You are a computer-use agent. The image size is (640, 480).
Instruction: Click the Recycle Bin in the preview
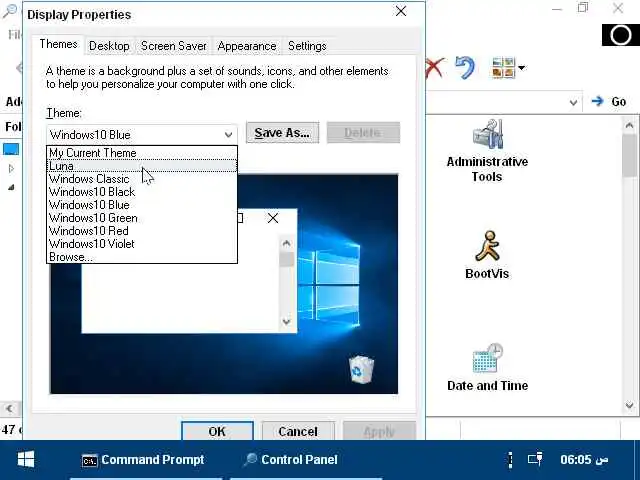pos(361,369)
